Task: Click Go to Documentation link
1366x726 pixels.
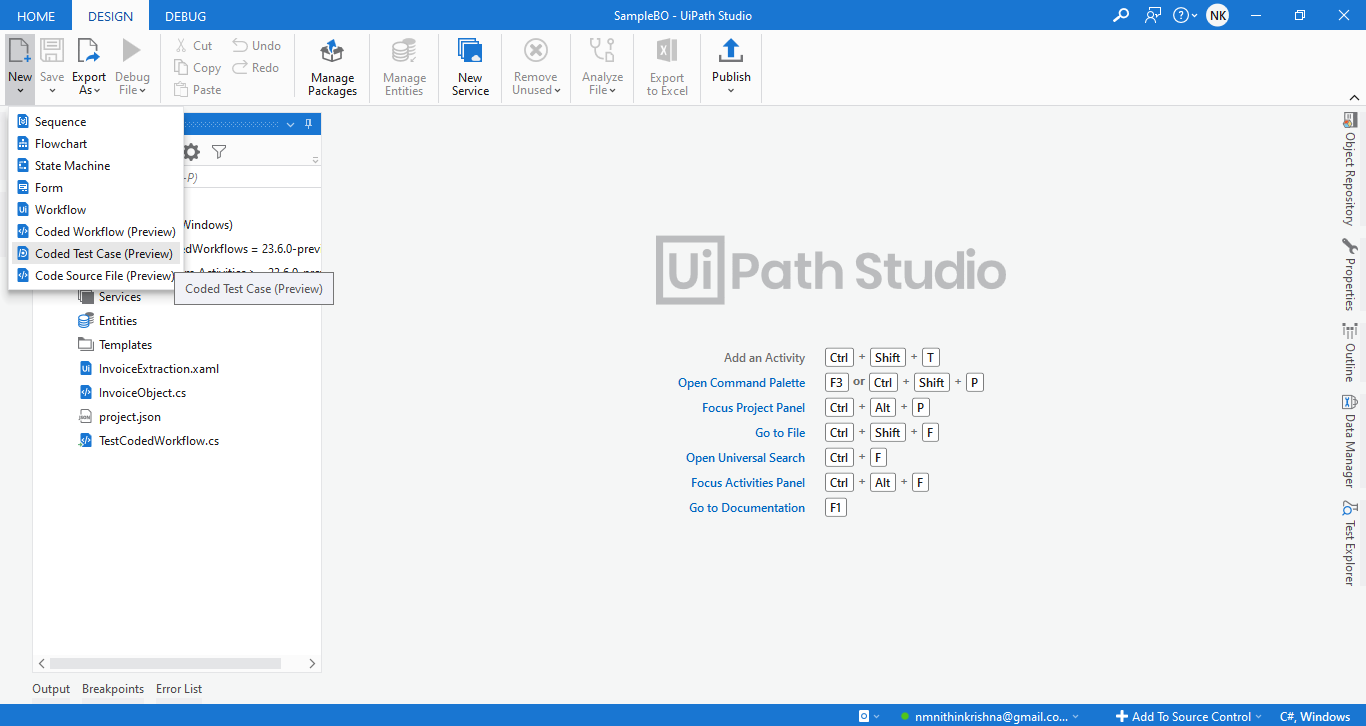Action: [747, 508]
